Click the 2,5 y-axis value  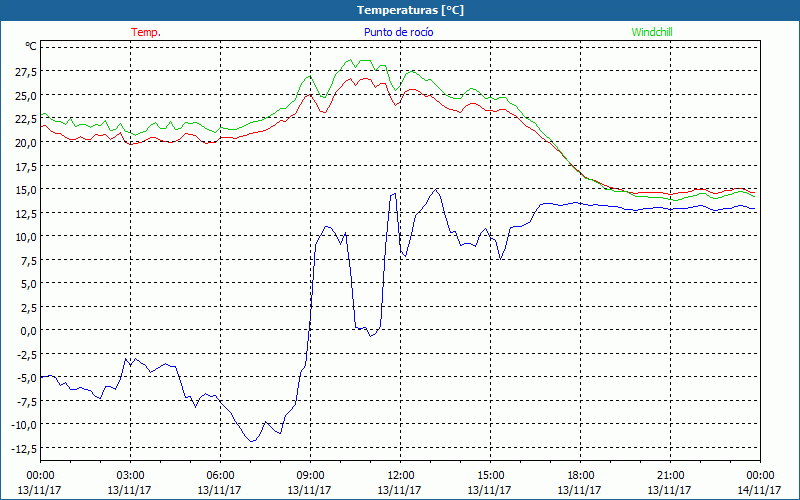click(28, 308)
